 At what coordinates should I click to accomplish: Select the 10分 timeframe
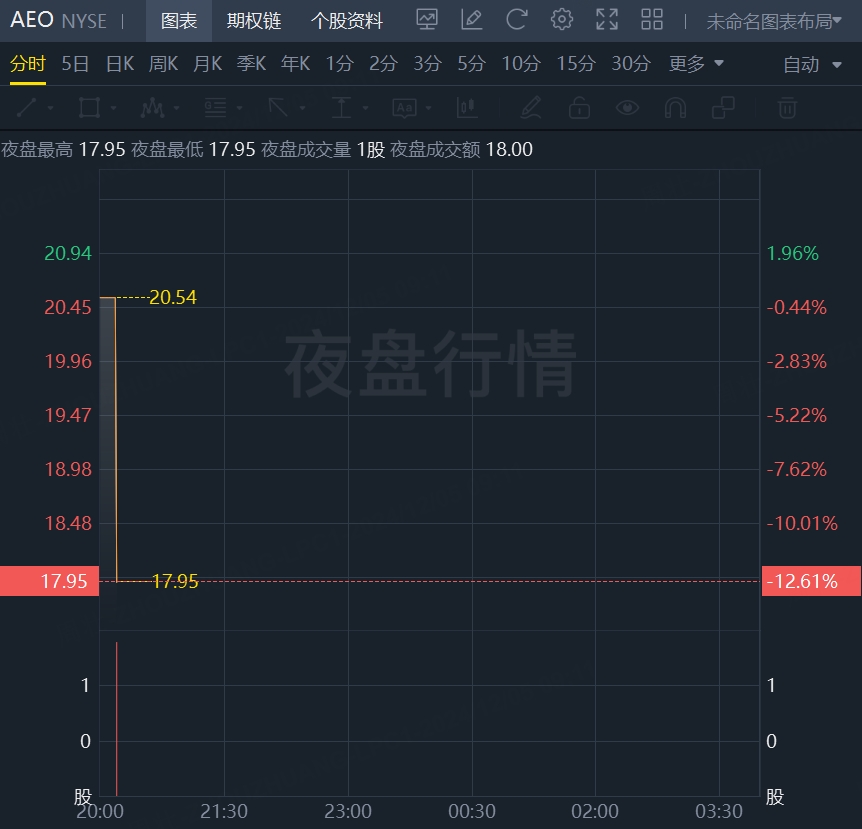click(521, 64)
